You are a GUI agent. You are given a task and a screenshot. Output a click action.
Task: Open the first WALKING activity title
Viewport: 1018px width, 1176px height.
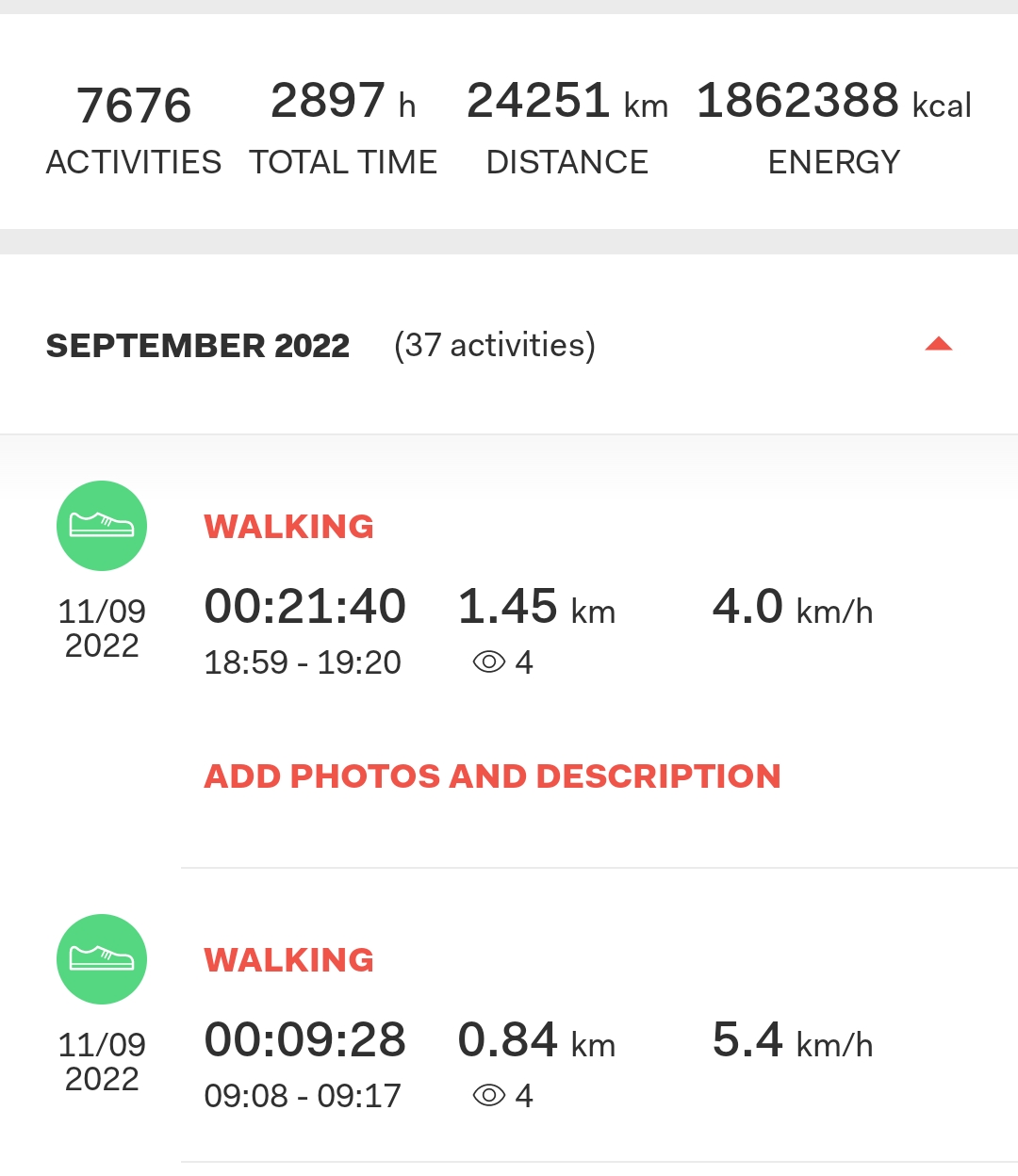point(289,526)
